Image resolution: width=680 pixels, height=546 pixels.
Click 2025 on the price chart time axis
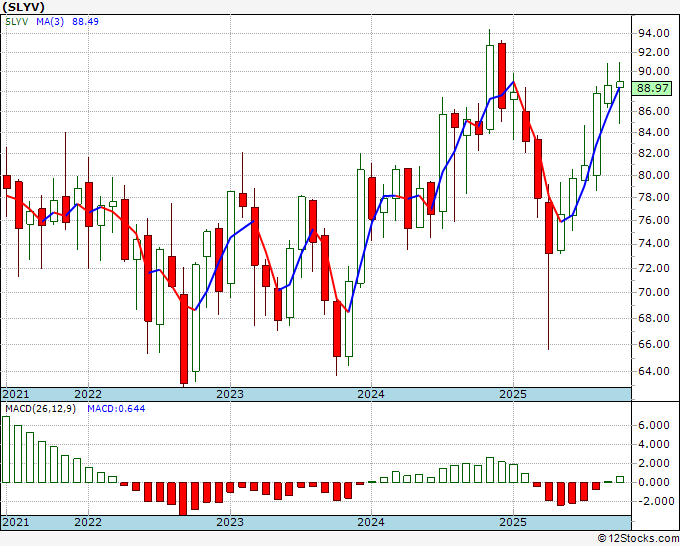(x=513, y=394)
